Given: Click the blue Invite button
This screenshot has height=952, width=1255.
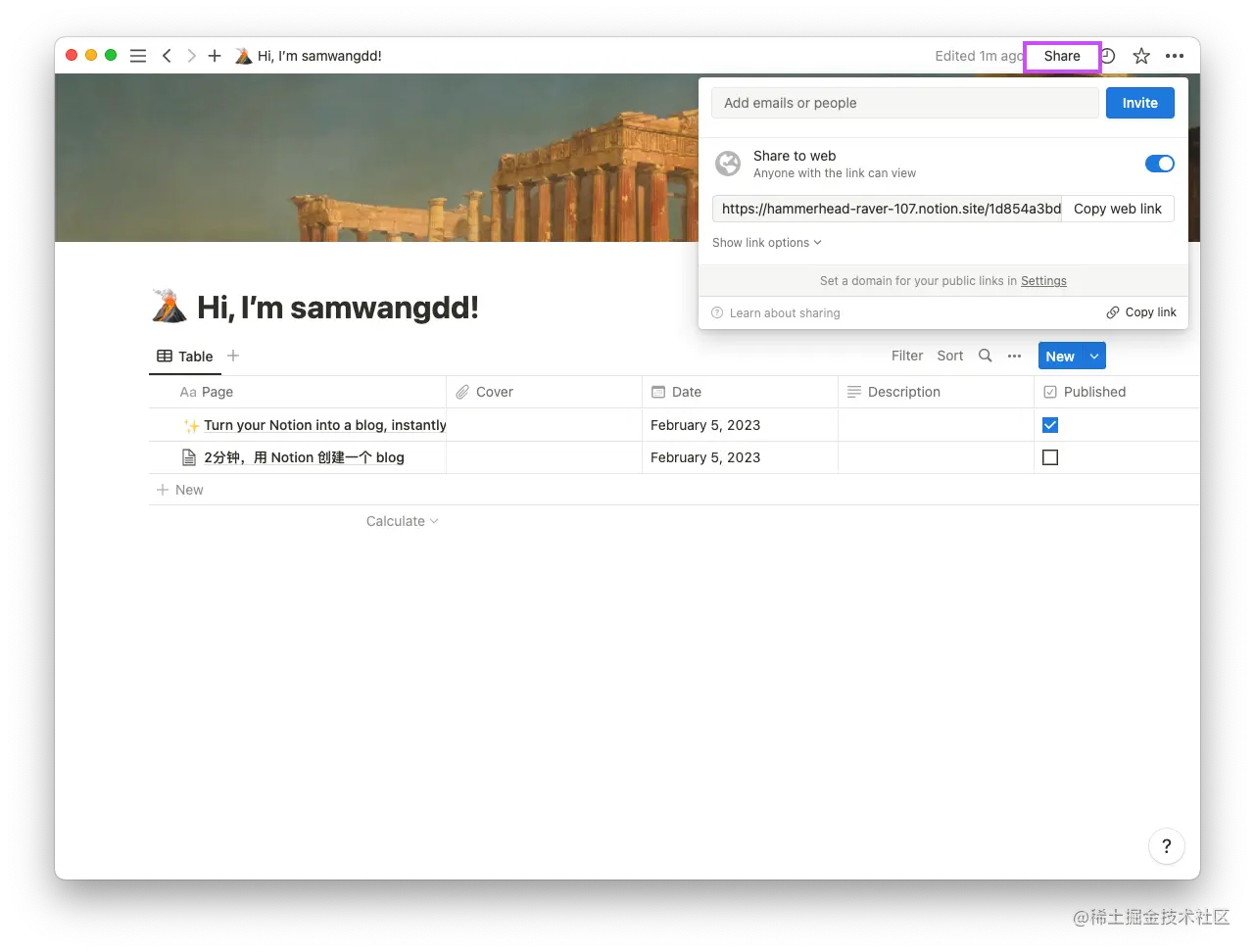Looking at the screenshot, I should tap(1140, 103).
